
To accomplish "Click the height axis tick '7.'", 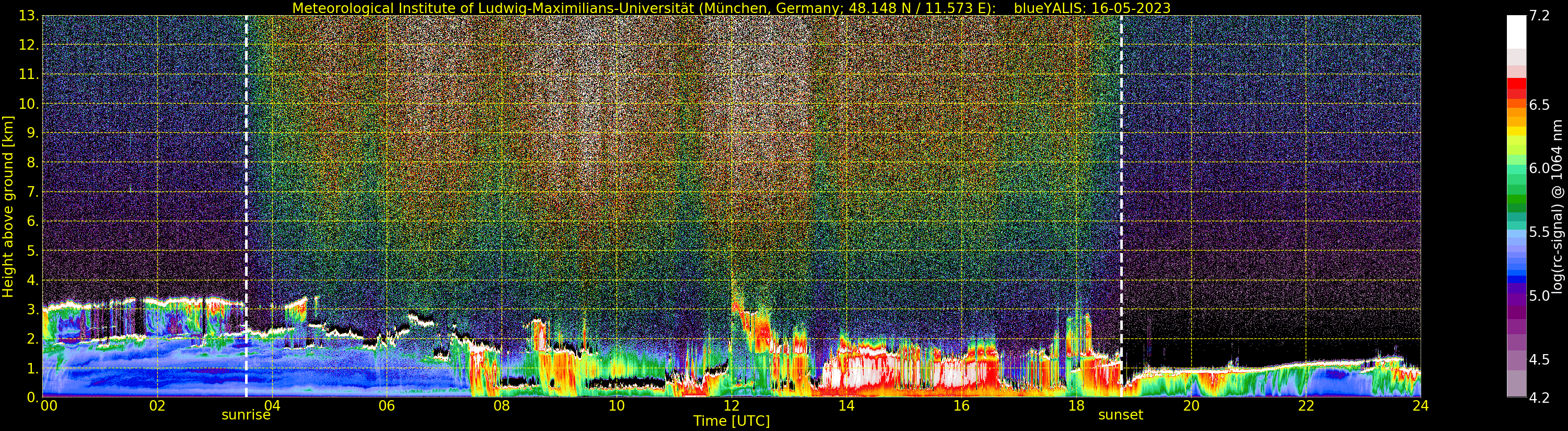I will (32, 192).
